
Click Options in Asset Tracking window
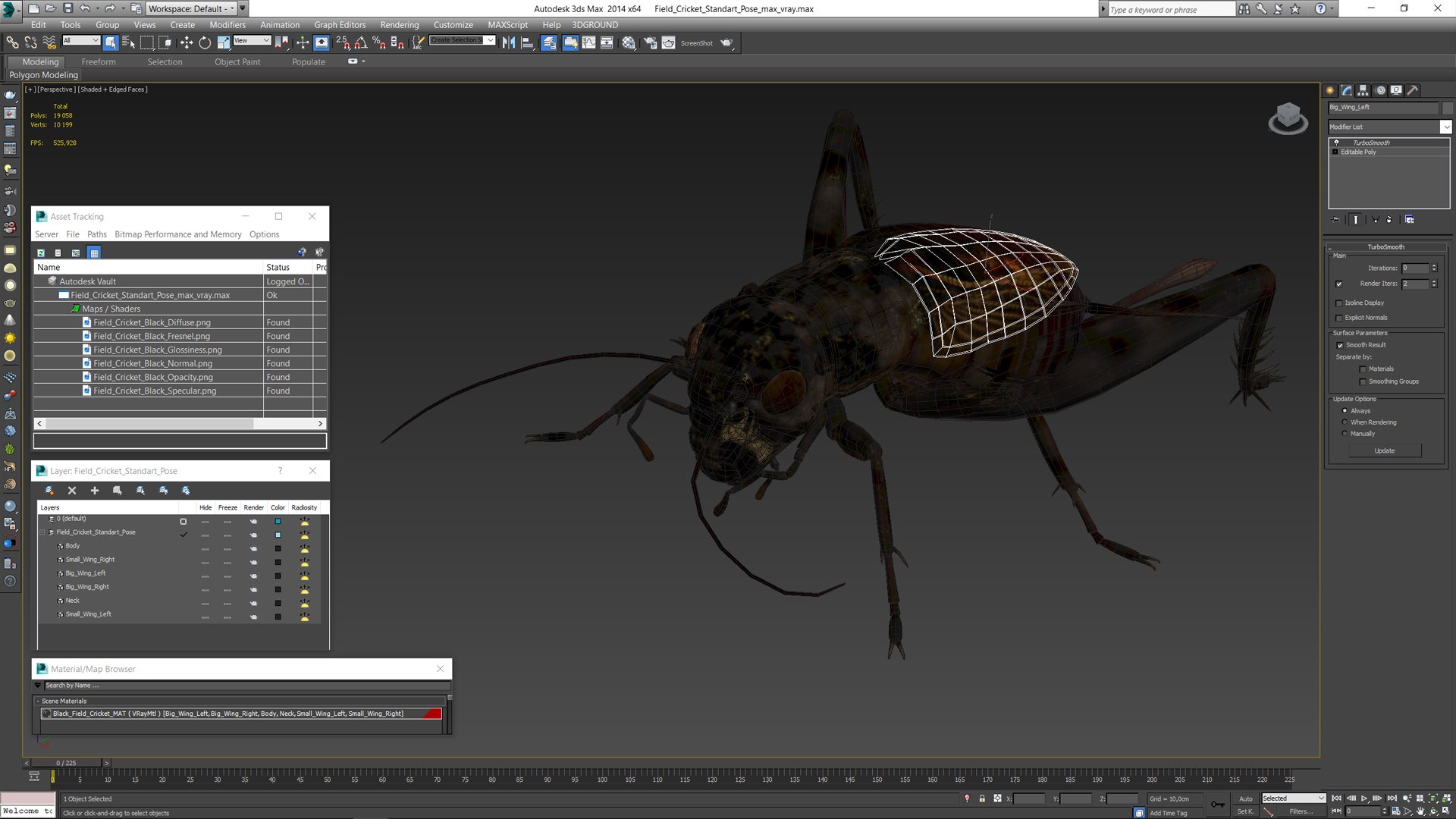coord(264,234)
